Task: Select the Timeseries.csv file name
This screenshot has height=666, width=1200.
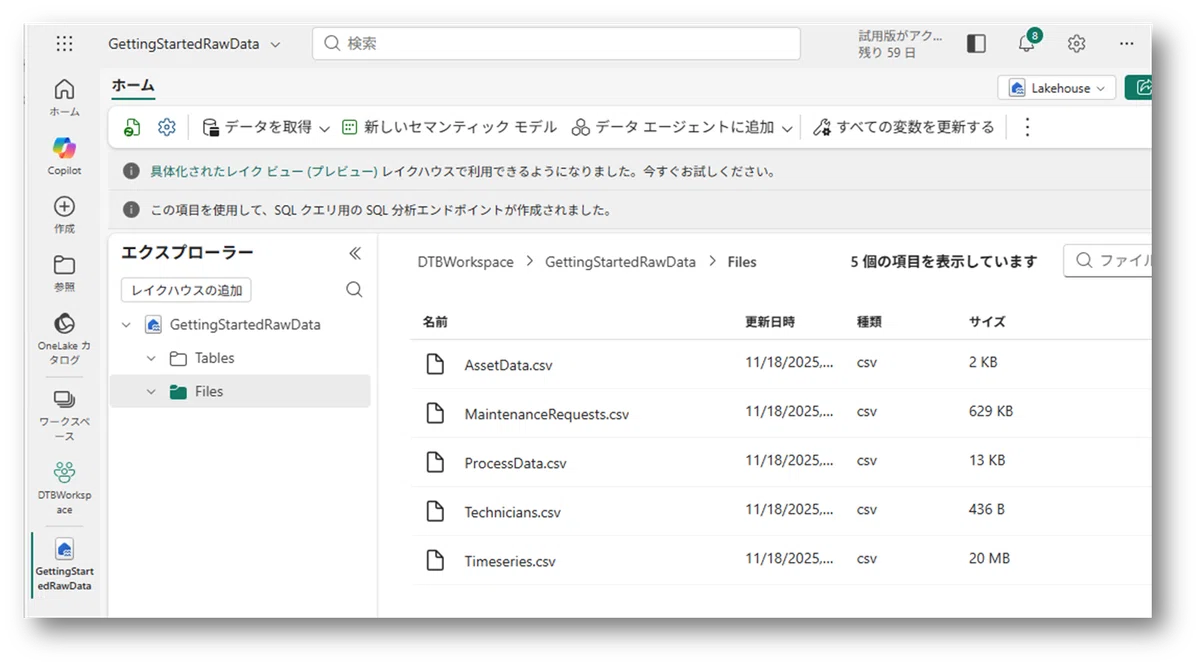Action: [x=510, y=561]
